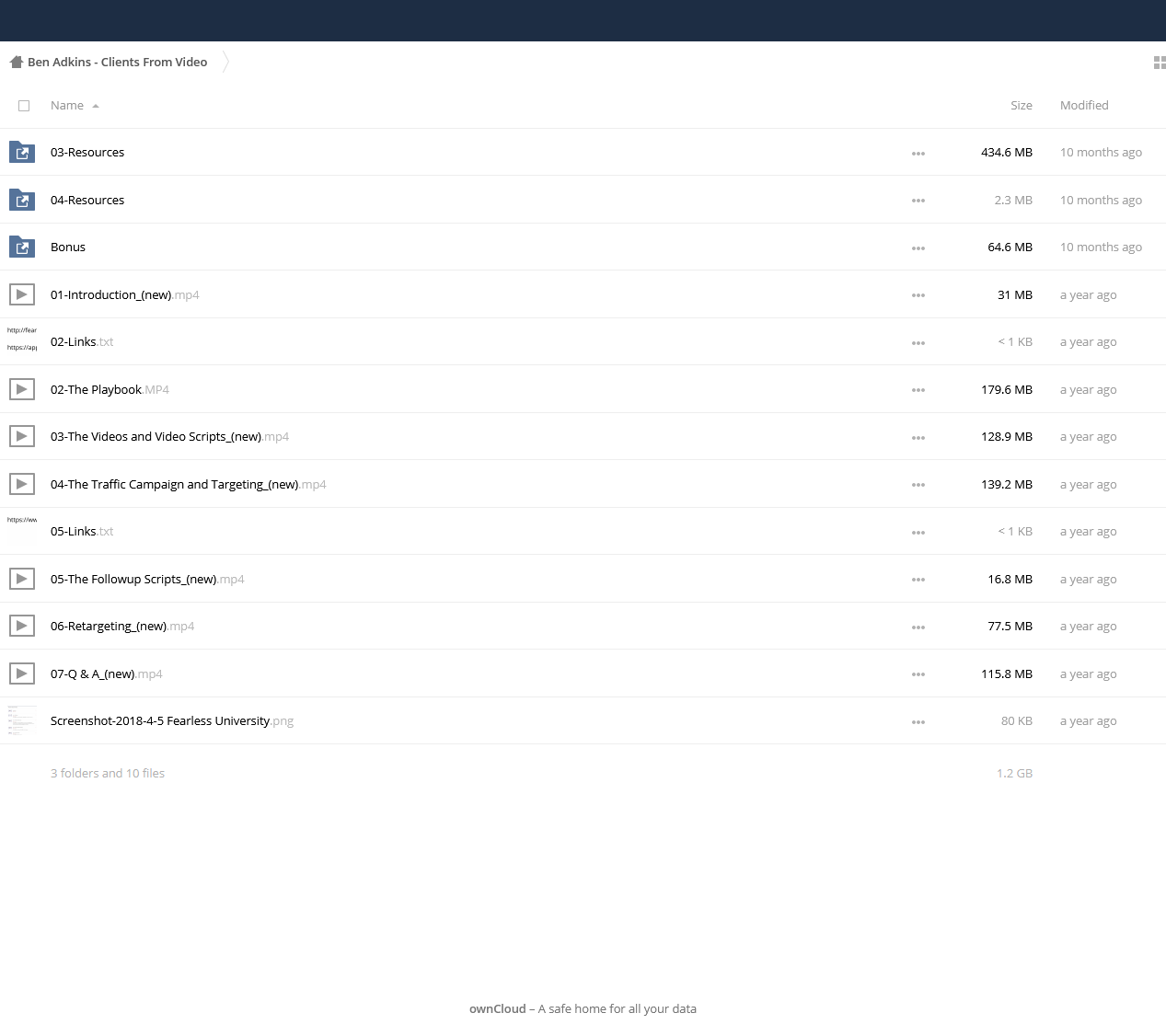Click the 434.6 MB size value
This screenshot has height=1036, width=1166.
coord(1007,152)
